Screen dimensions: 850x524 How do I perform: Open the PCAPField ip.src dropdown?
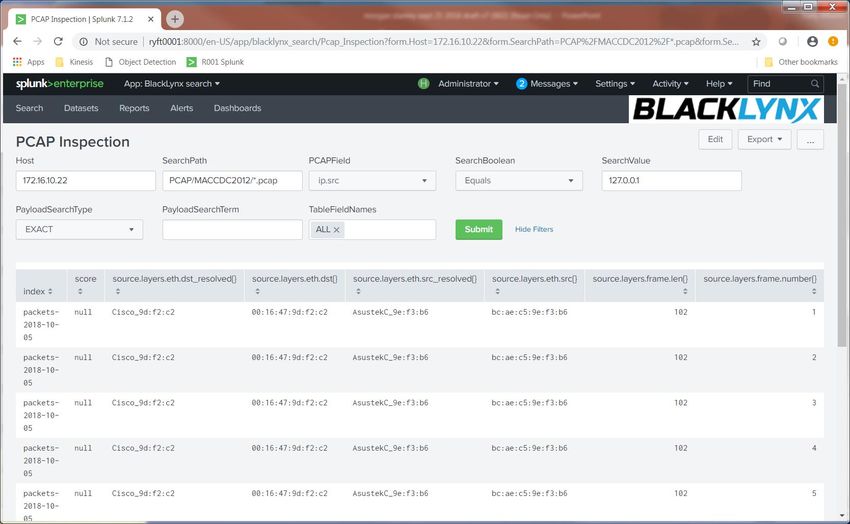pyautogui.click(x=372, y=180)
